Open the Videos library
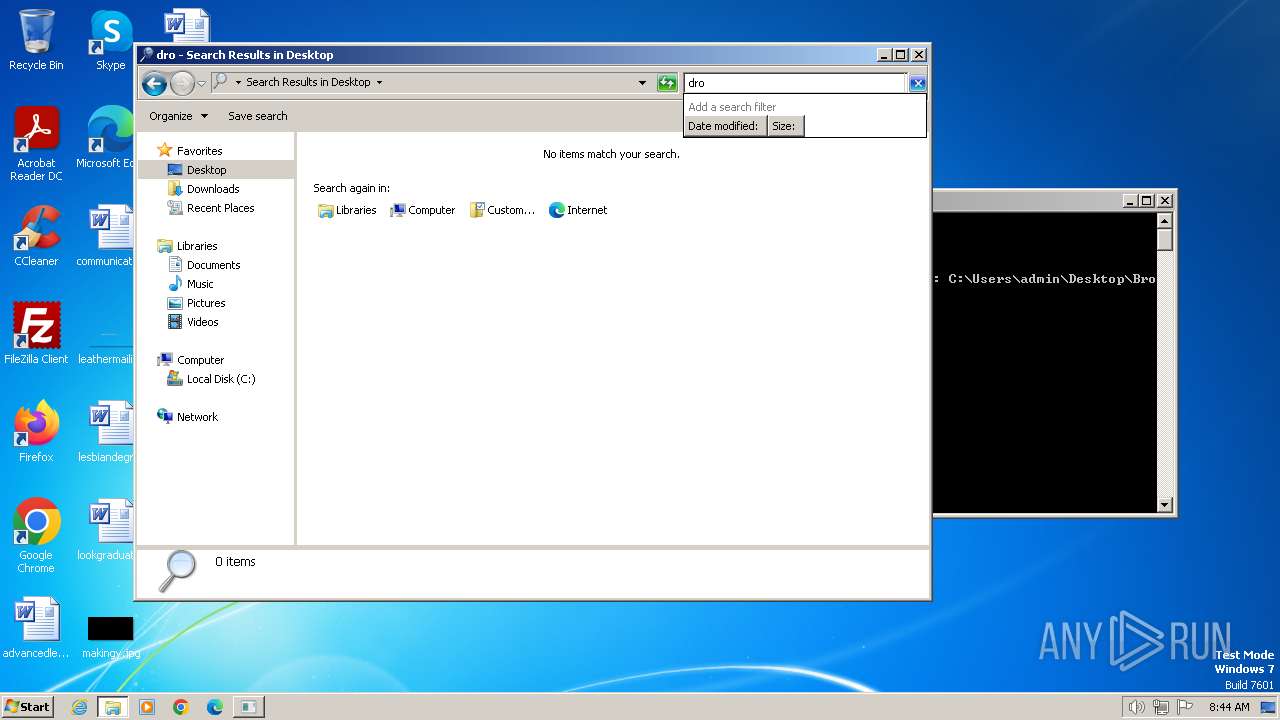 (202, 322)
